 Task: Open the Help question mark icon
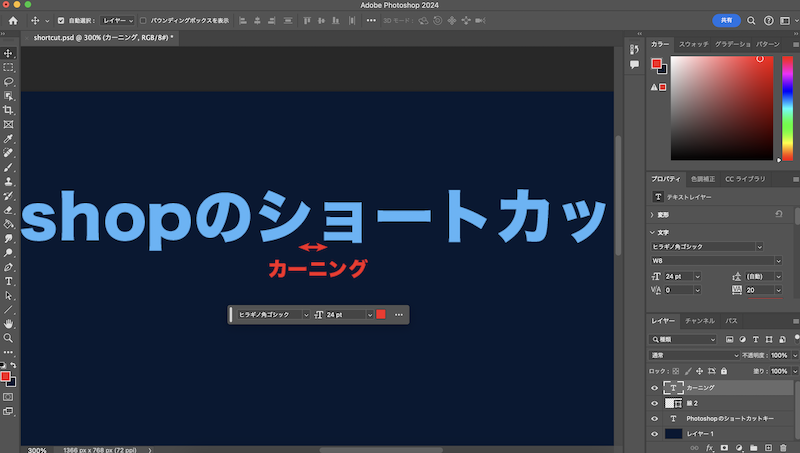tap(768, 20)
